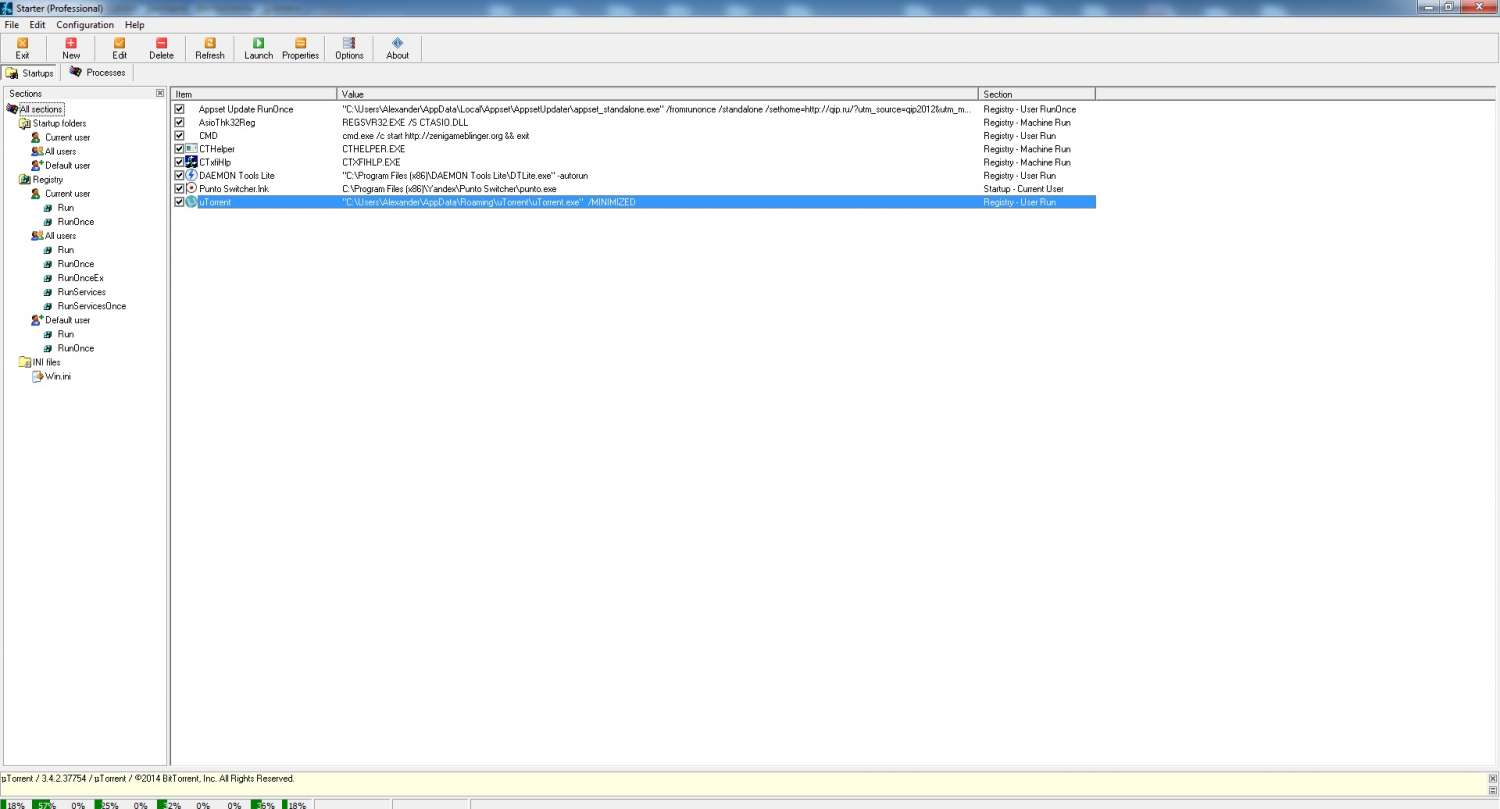
Task: Launch the selected startup item
Action: point(258,48)
